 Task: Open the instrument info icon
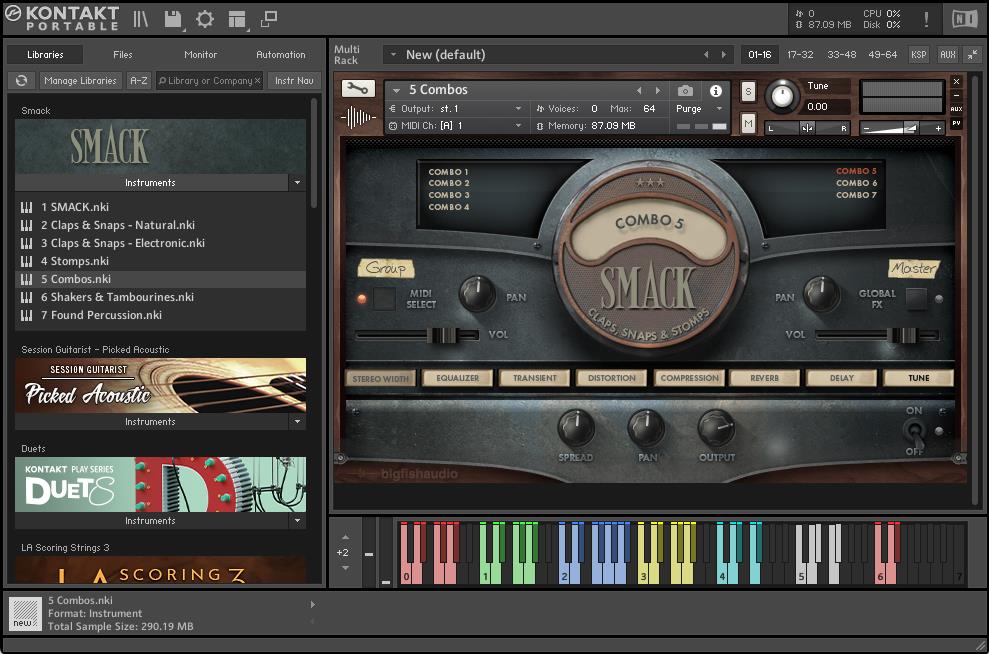pyautogui.click(x=716, y=90)
